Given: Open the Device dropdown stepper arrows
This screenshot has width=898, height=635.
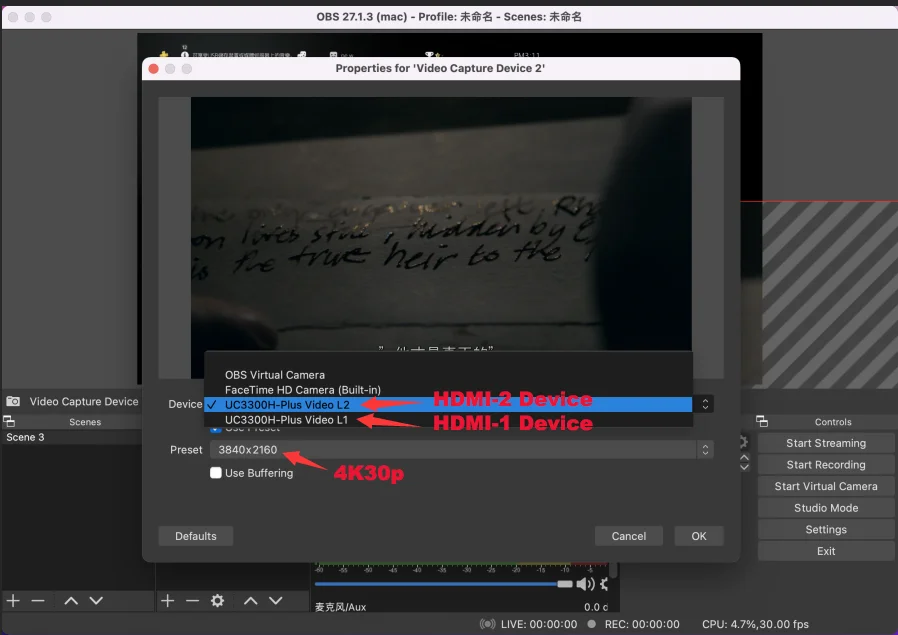Looking at the screenshot, I should point(706,404).
